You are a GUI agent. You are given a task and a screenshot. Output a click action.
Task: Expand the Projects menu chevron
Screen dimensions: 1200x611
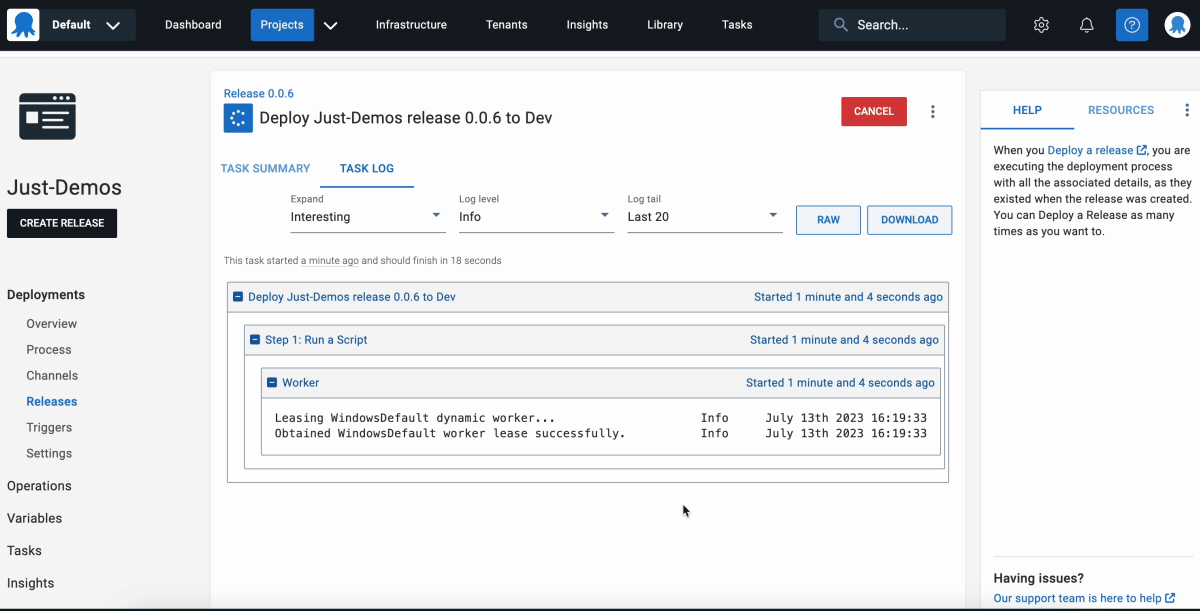pos(330,25)
